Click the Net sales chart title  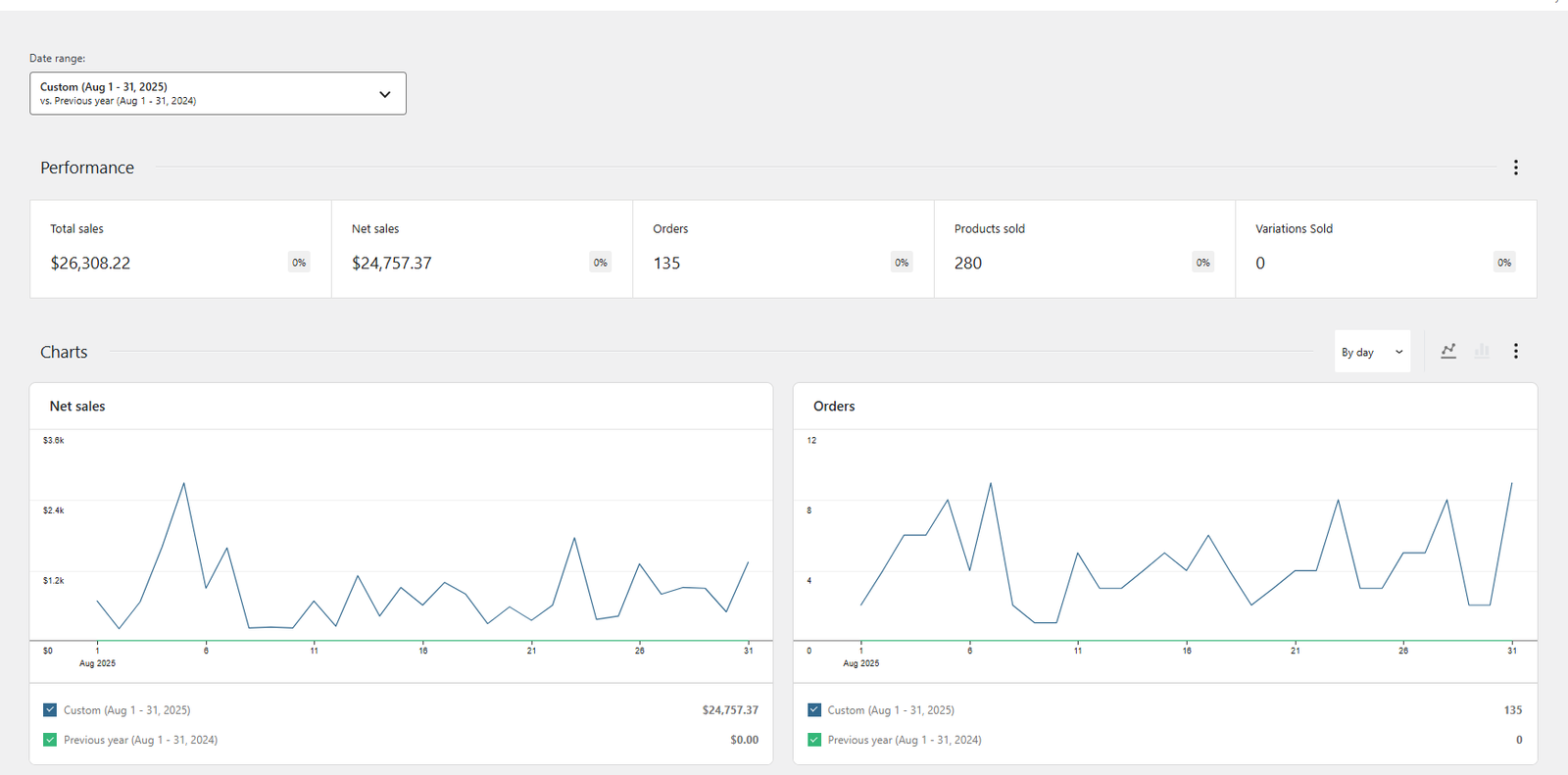tap(77, 406)
